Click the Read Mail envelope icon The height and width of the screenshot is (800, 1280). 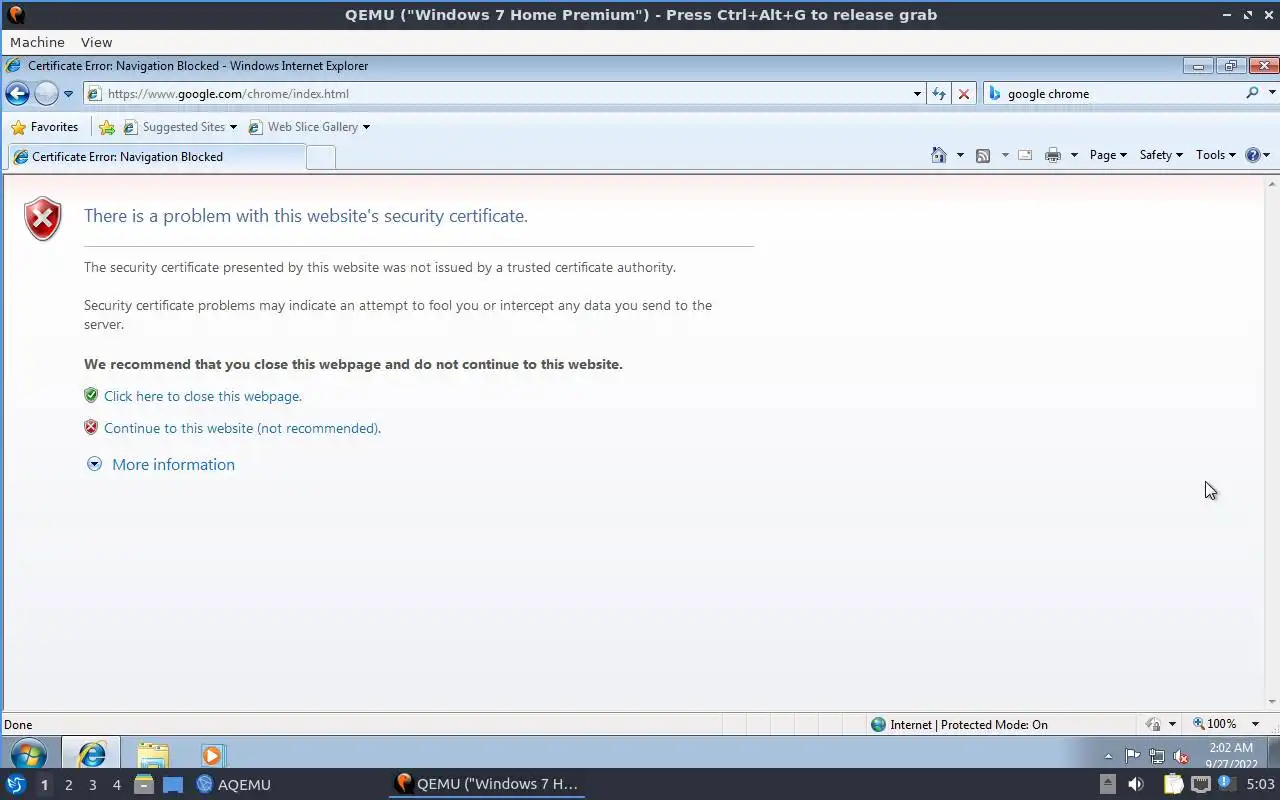1025,155
